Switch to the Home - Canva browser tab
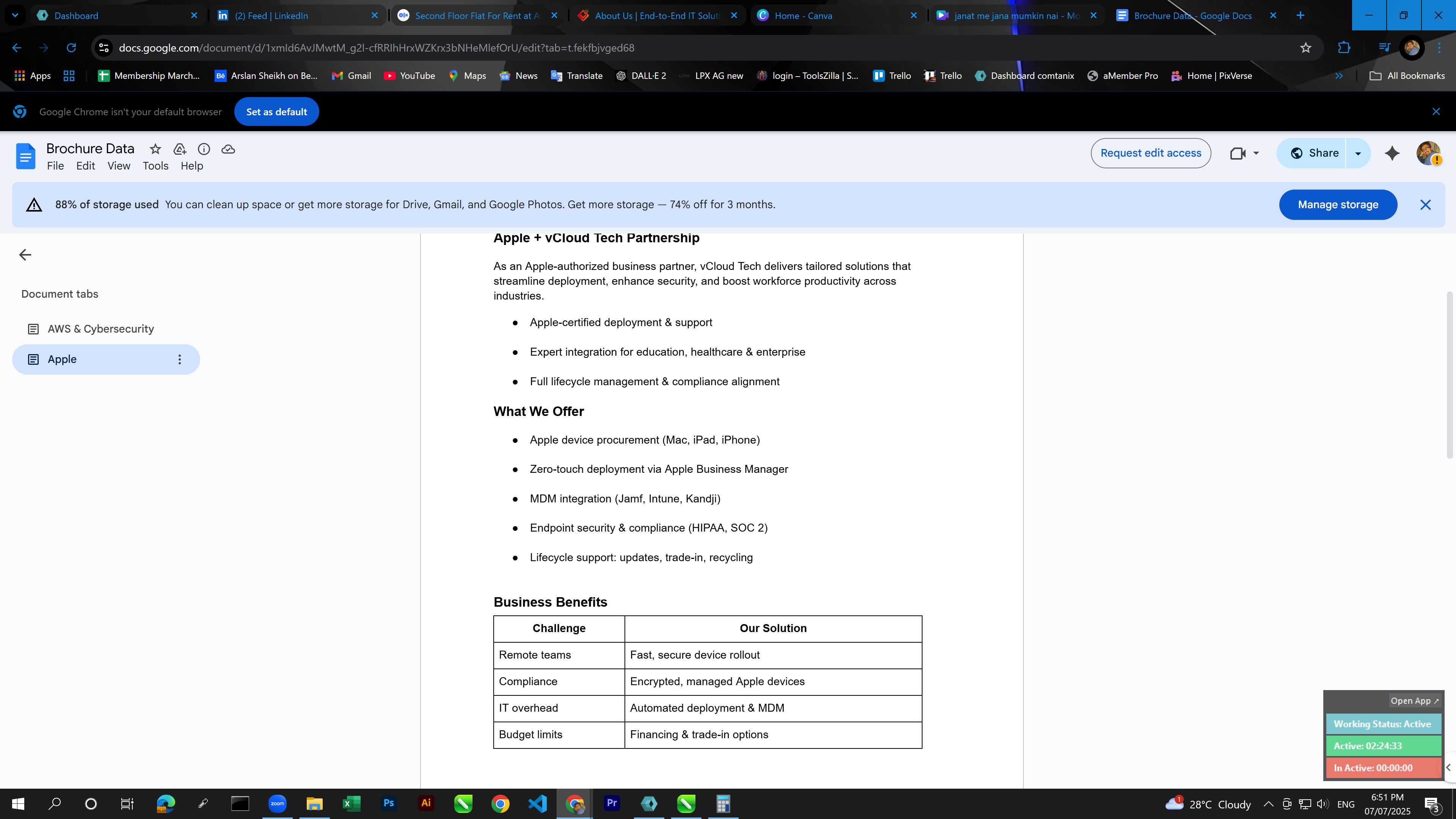The image size is (1456, 819). (x=838, y=15)
